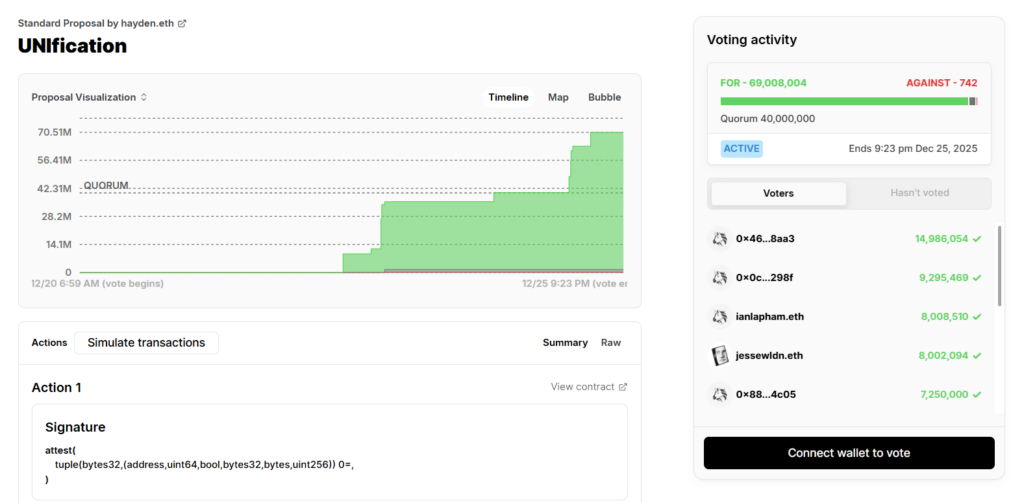
Task: Select the Map visualization tab
Action: coord(558,98)
